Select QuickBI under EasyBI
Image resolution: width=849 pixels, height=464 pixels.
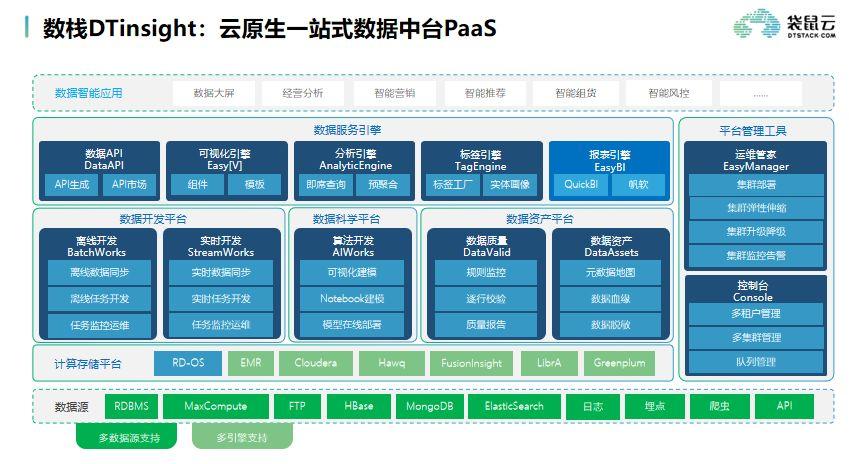click(x=581, y=185)
